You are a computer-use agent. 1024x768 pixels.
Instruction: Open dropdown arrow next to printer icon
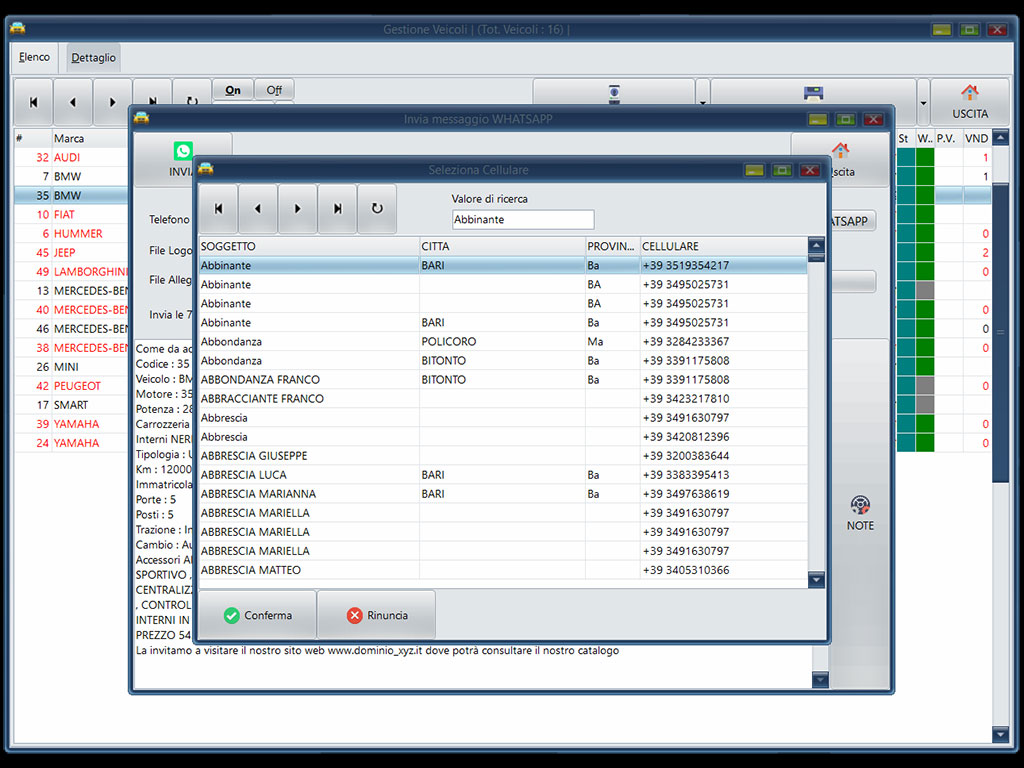923,102
